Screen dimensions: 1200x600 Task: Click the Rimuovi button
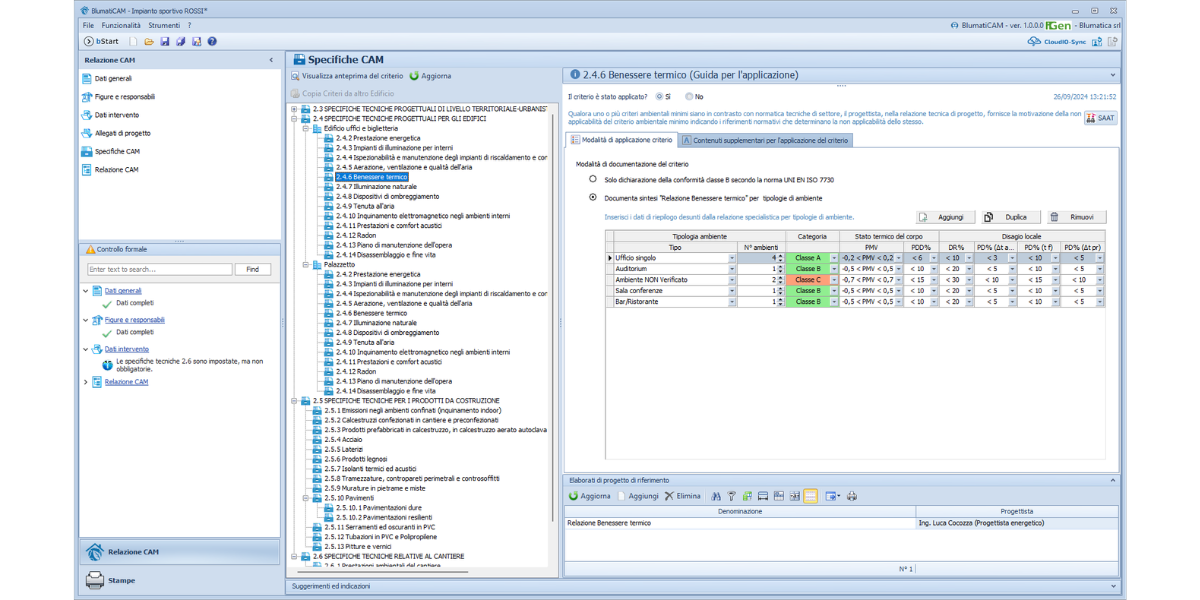(x=1076, y=217)
